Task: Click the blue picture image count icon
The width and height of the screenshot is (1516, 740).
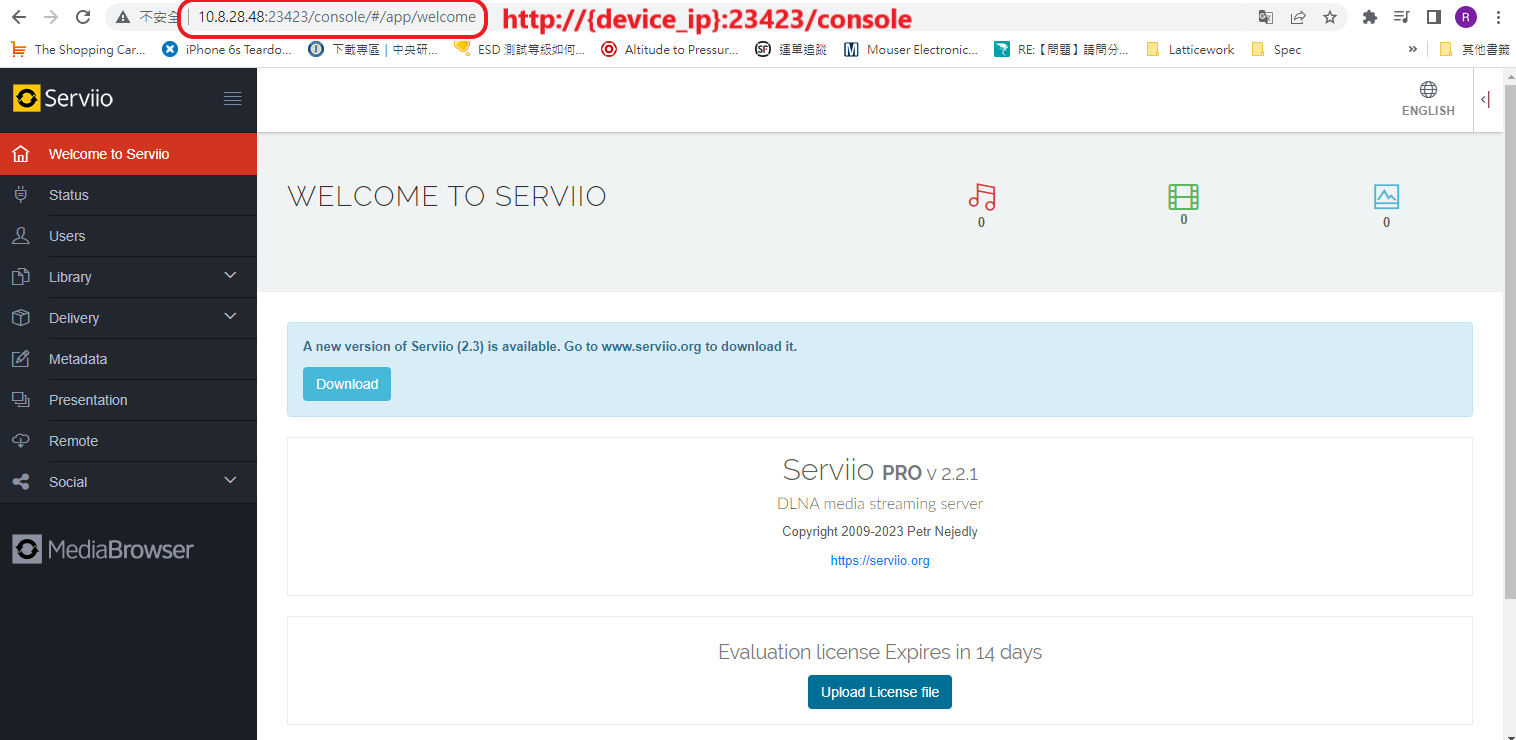Action: coord(1386,197)
